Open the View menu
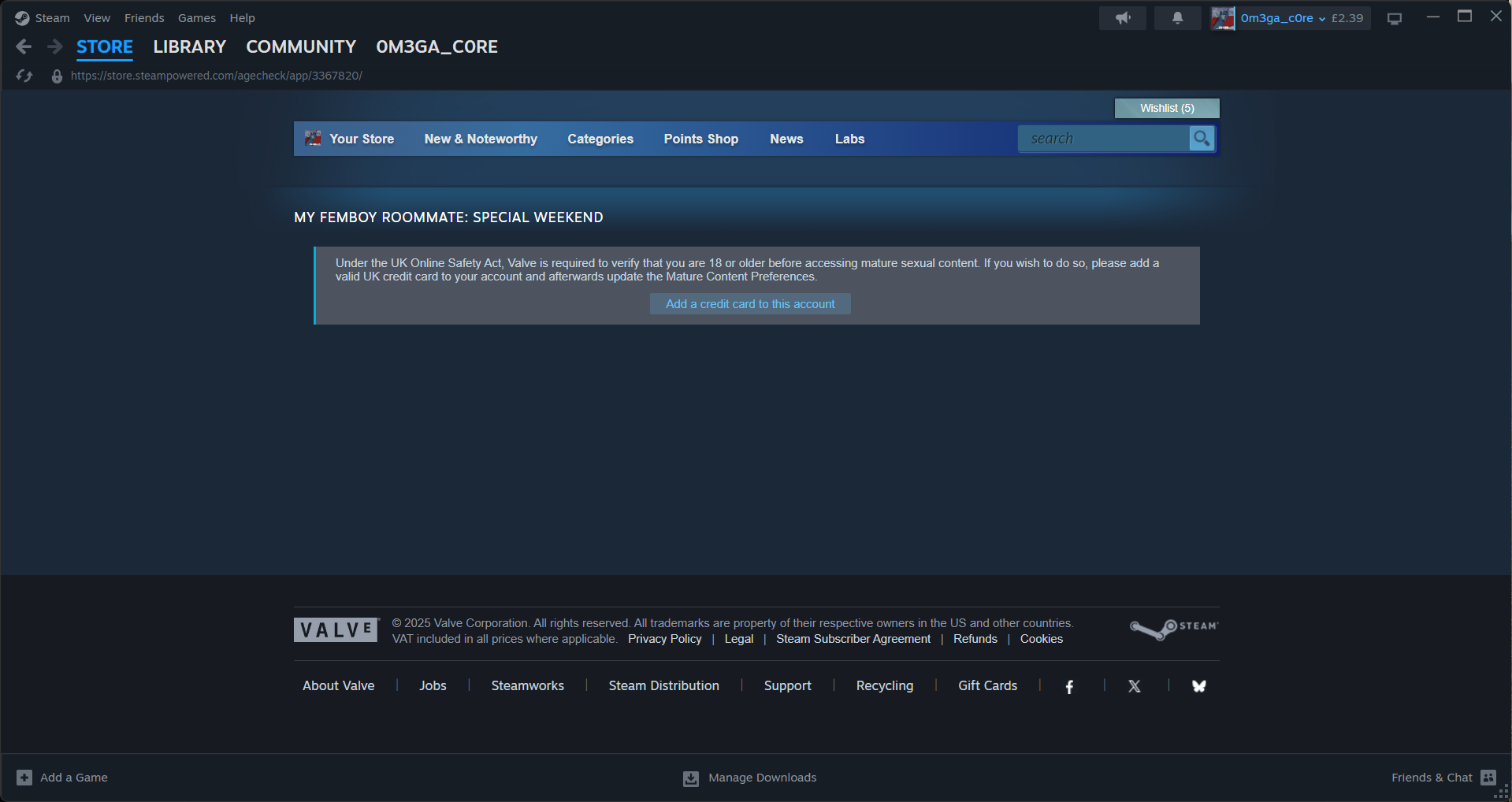The height and width of the screenshot is (802, 1512). (97, 18)
